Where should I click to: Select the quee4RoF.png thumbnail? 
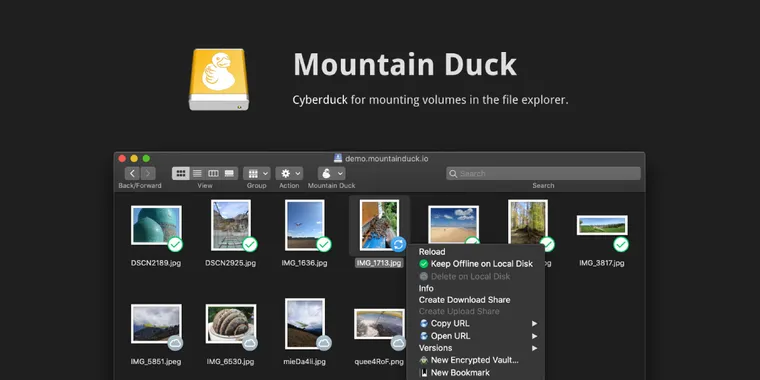coord(379,324)
